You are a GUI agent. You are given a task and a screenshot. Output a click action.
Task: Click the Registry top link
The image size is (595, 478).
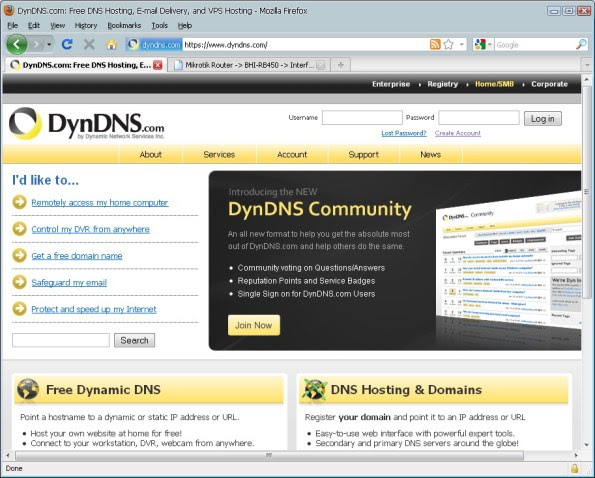pos(442,84)
